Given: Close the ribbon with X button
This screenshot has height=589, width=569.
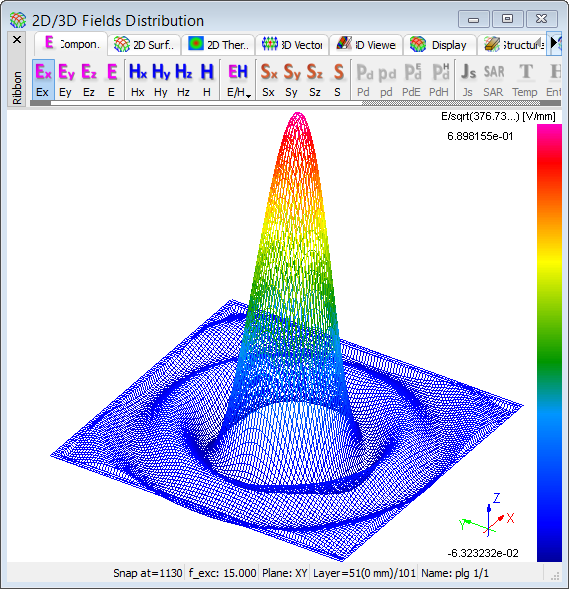Looking at the screenshot, I should coord(17,39).
